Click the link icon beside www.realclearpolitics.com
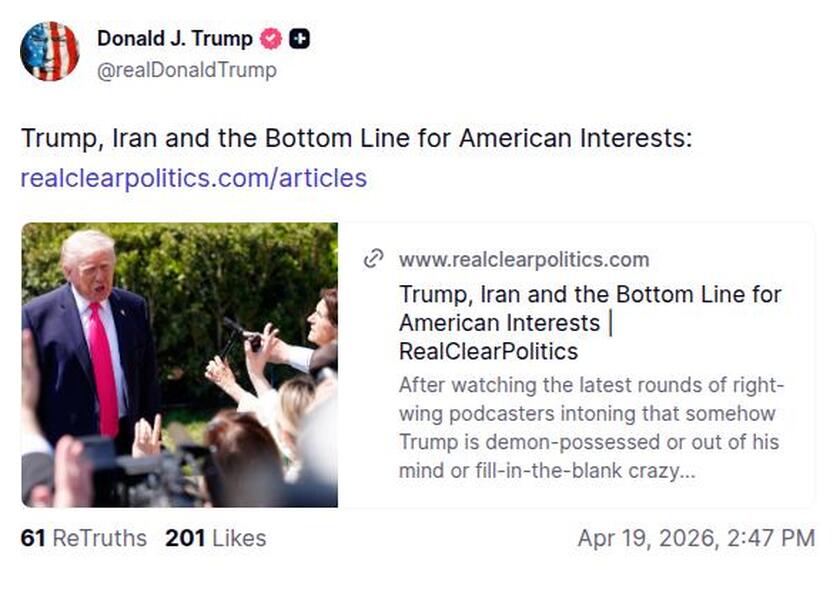 pyautogui.click(x=374, y=259)
